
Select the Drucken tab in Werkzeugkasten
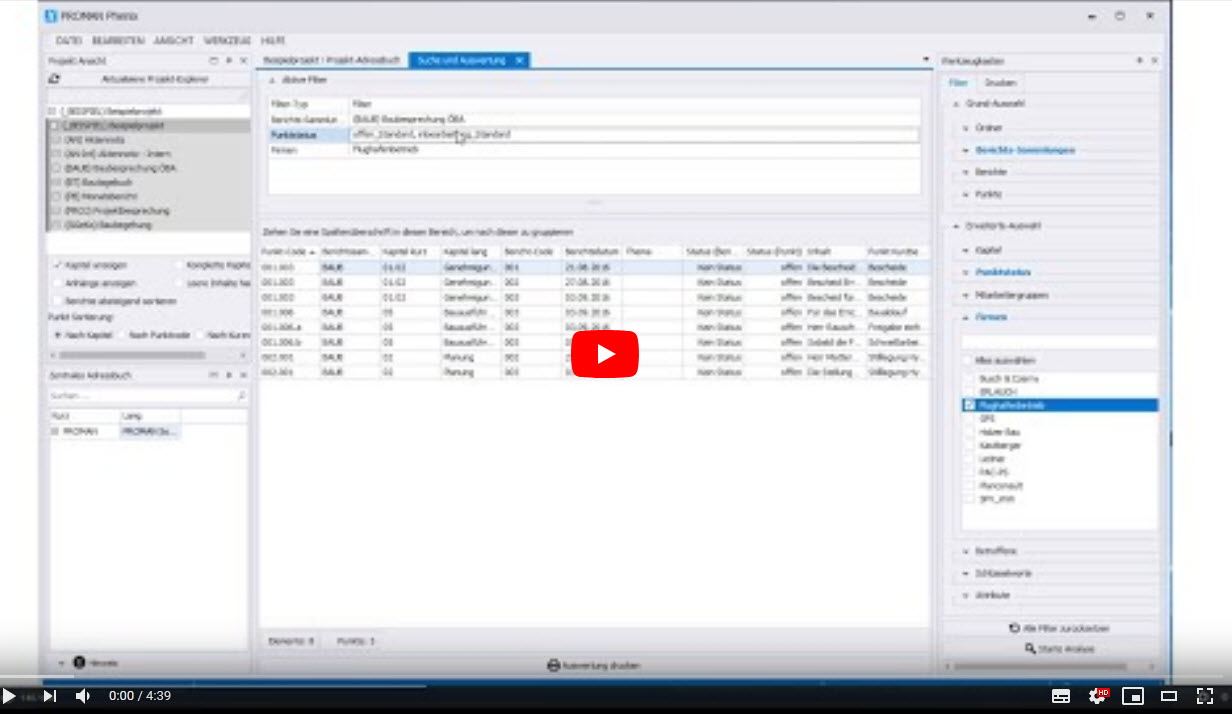pos(1000,83)
